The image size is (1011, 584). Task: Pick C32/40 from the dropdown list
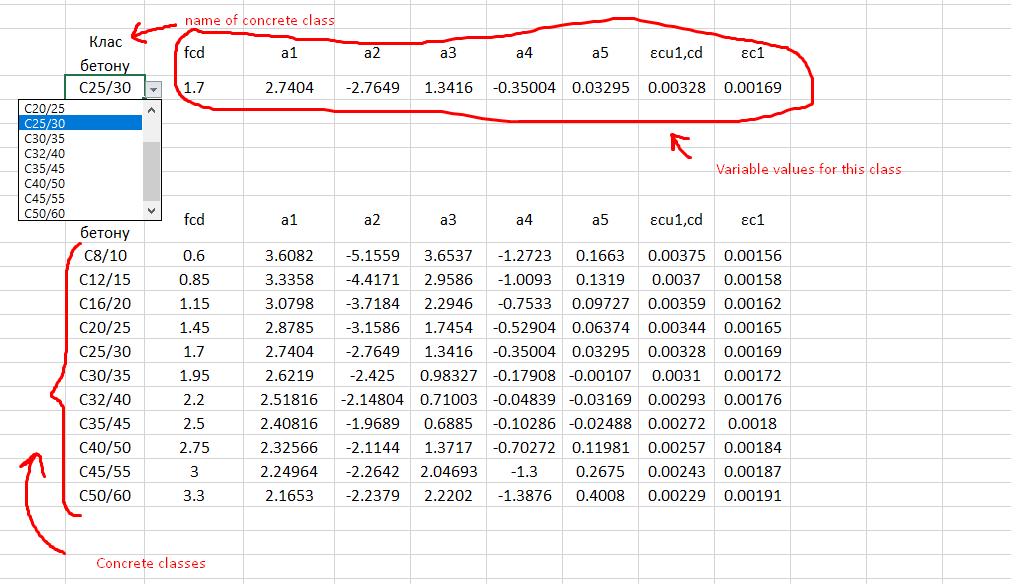click(80, 153)
